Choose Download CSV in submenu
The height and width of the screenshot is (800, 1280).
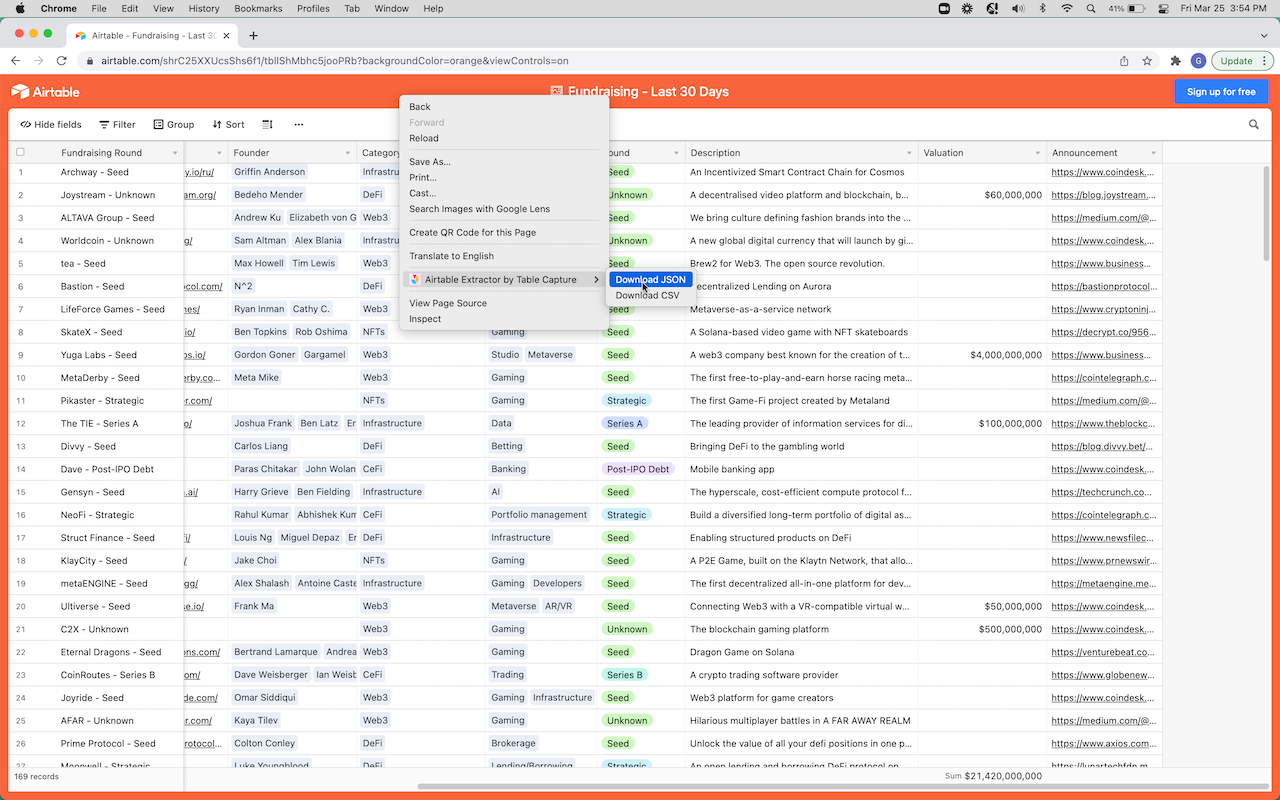coord(647,296)
